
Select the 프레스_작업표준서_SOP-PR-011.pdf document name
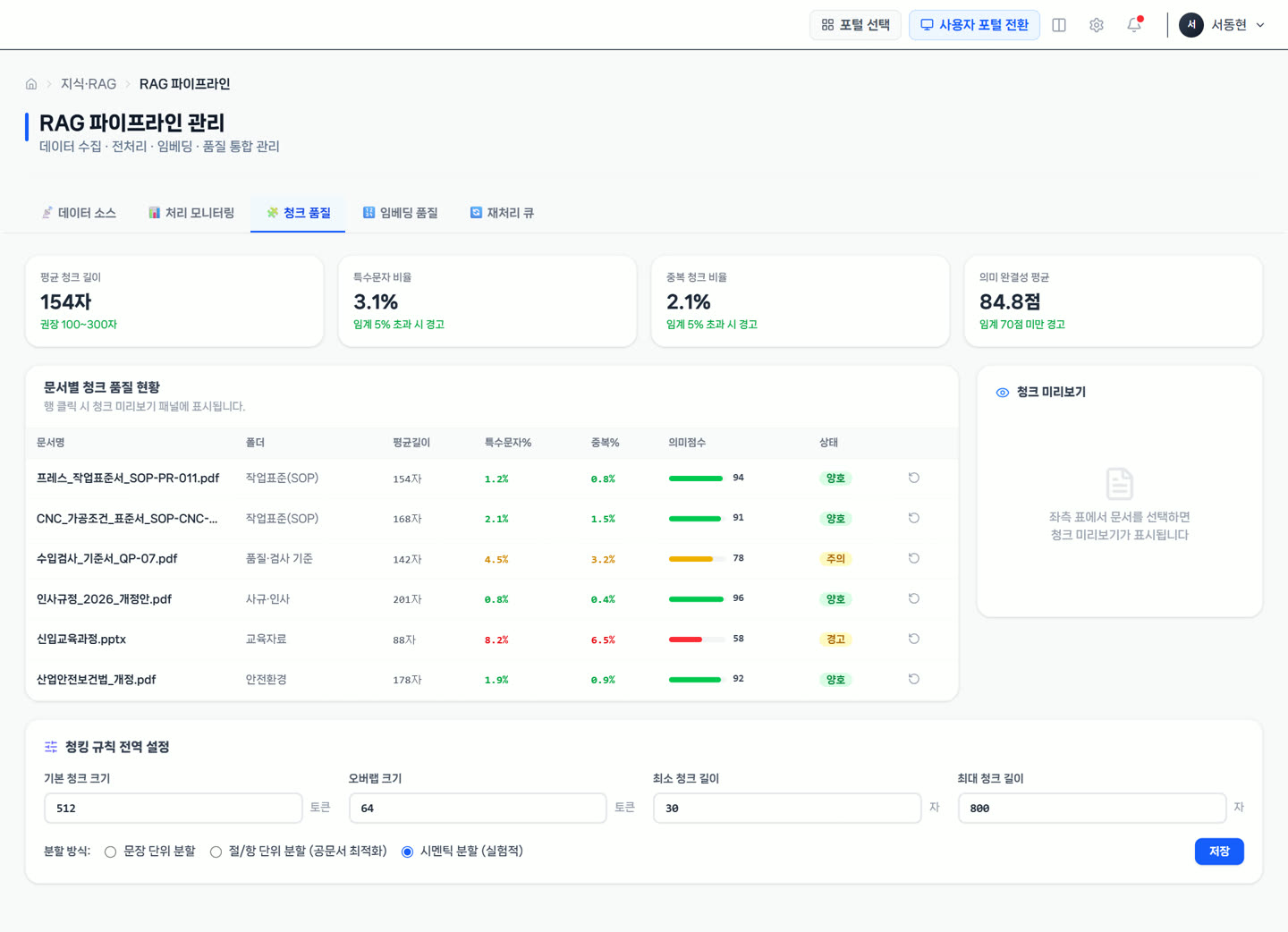point(128,479)
